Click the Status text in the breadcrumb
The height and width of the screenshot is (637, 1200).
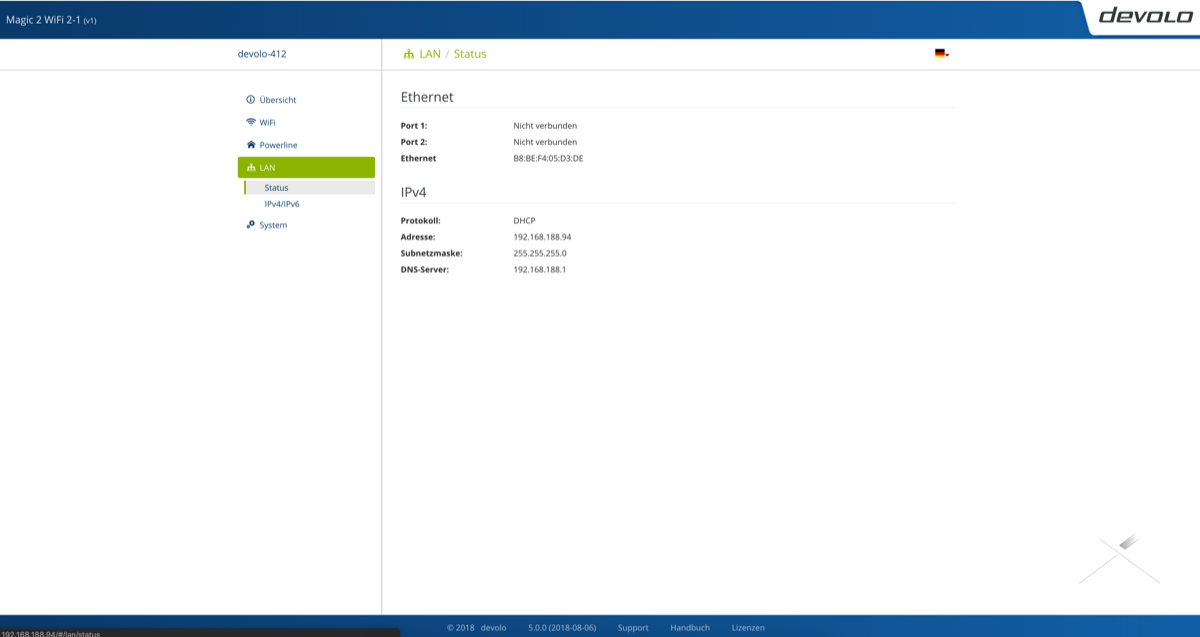[x=470, y=54]
